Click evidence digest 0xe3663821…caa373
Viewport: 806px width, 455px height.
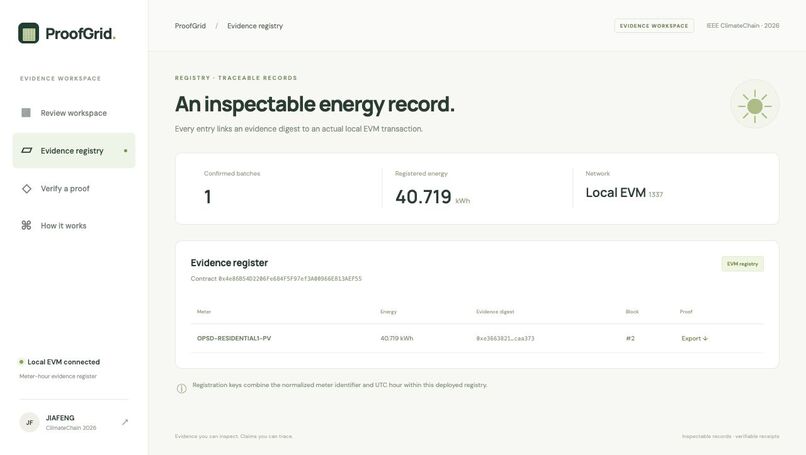pyautogui.click(x=505, y=338)
